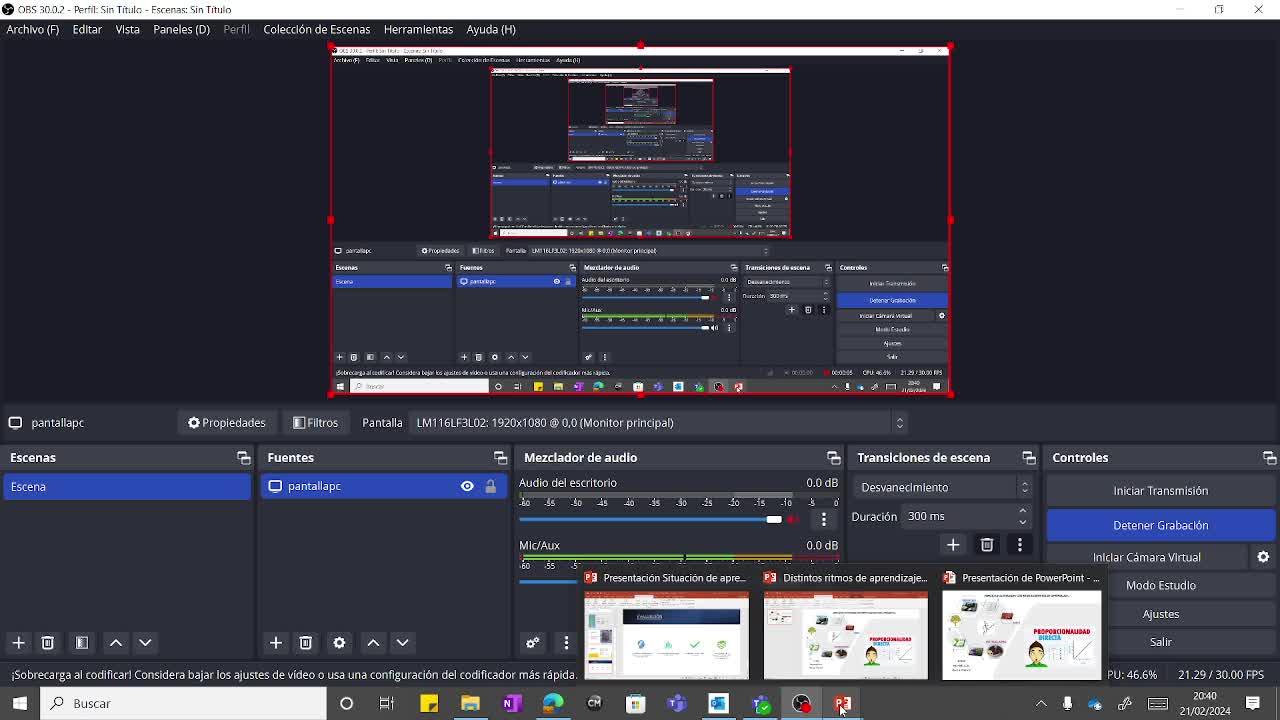
Task: Undock the Escenas panel
Action: point(243,458)
